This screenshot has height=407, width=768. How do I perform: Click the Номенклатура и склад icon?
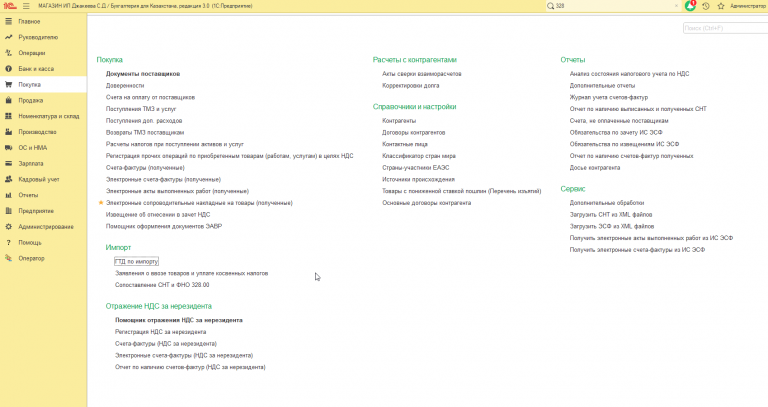coord(8,116)
